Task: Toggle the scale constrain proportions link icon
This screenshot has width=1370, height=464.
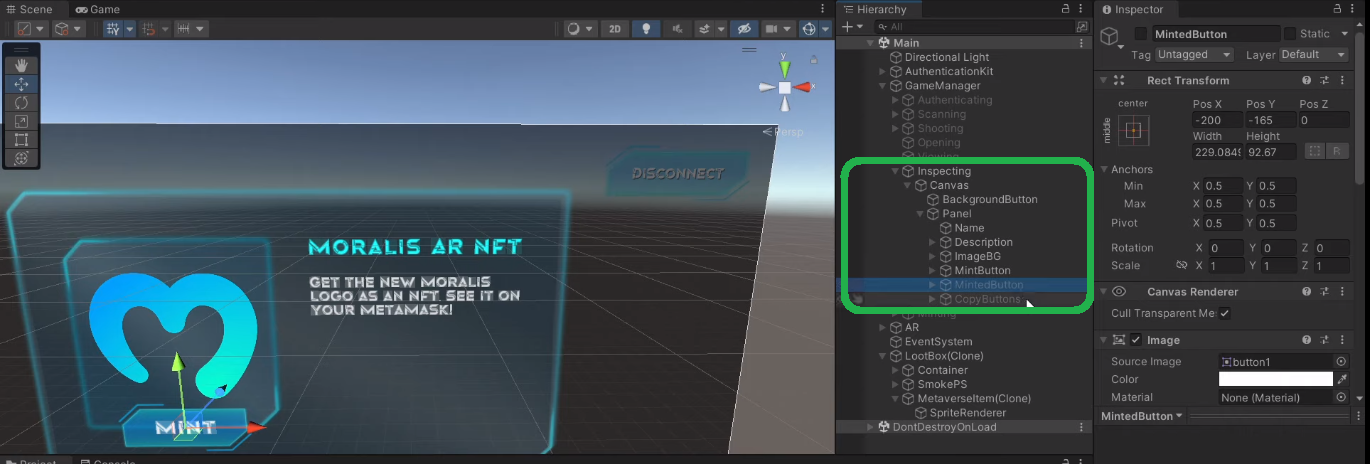Action: coord(1180,266)
